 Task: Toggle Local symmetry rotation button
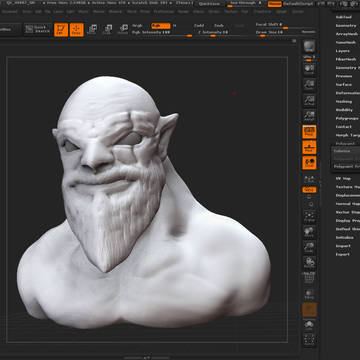pyautogui.click(x=309, y=163)
